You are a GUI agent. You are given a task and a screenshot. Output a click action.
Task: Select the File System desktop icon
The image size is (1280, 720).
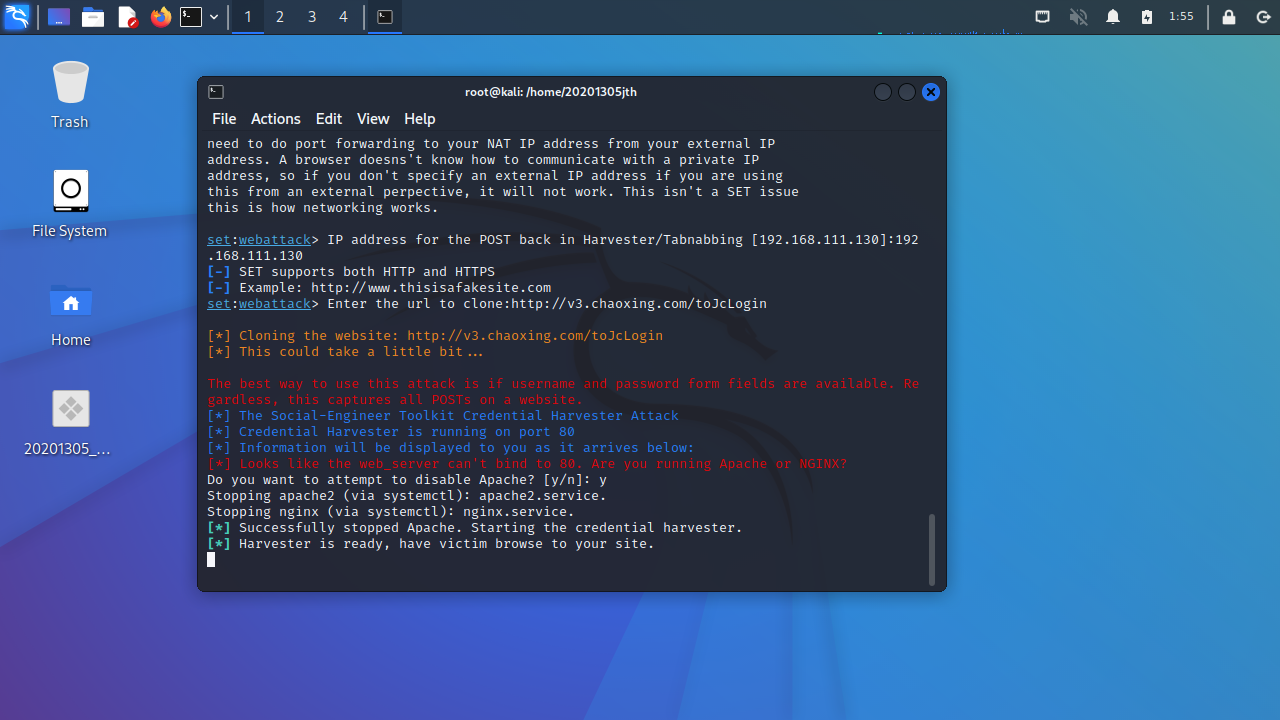[70, 204]
